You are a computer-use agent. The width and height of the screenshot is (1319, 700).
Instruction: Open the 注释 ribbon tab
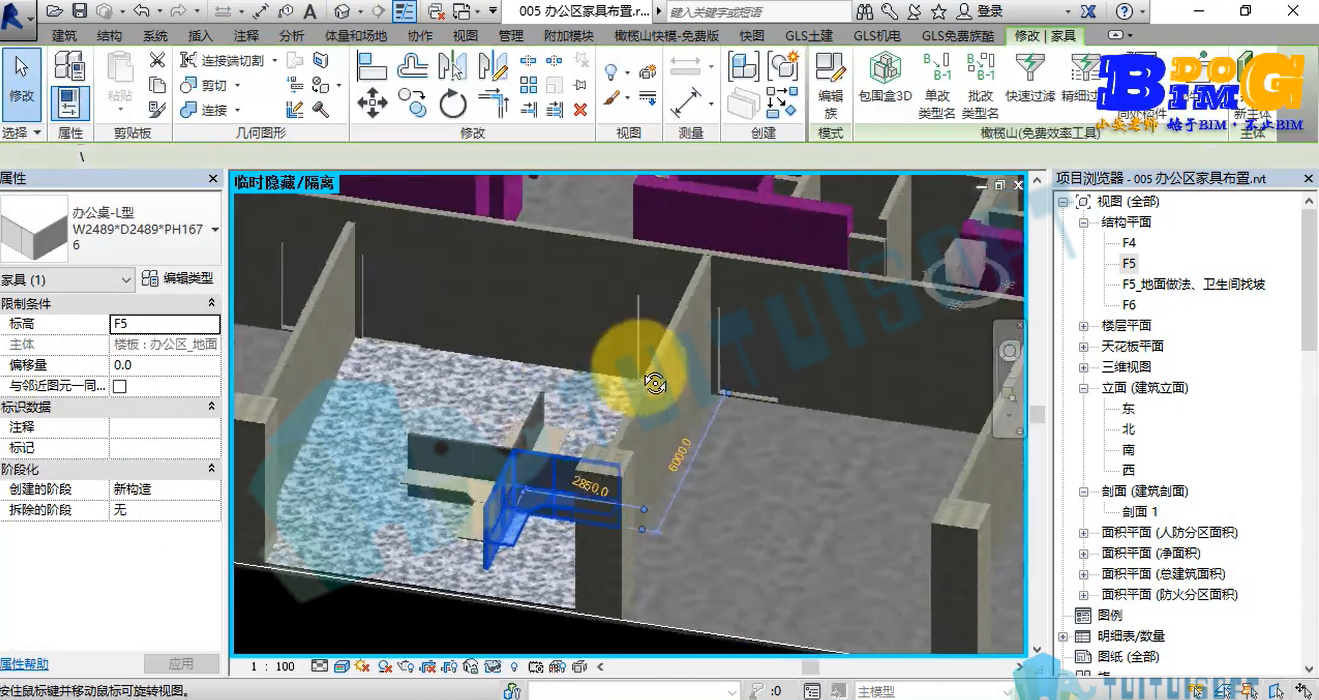point(246,36)
